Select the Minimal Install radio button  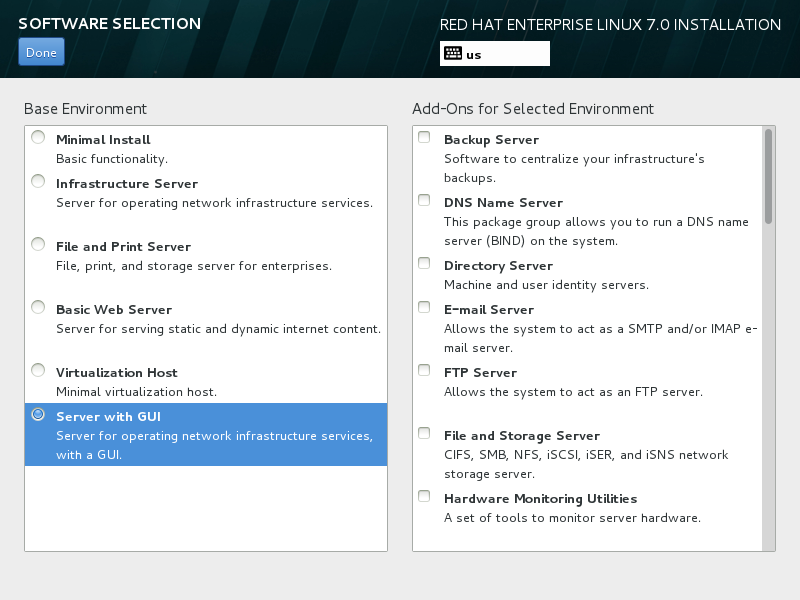point(38,138)
